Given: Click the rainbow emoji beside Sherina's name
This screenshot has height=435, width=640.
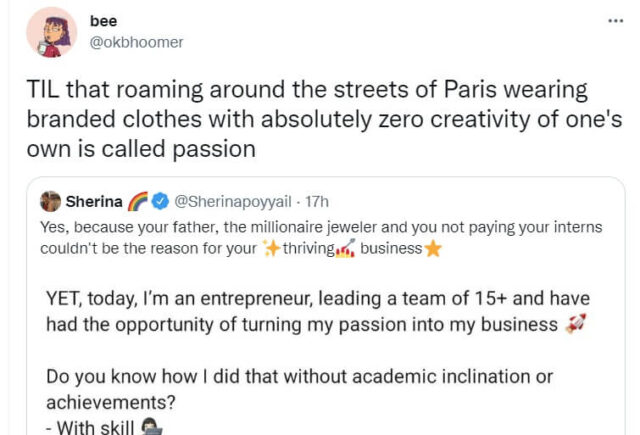Looking at the screenshot, I should pos(136,201).
